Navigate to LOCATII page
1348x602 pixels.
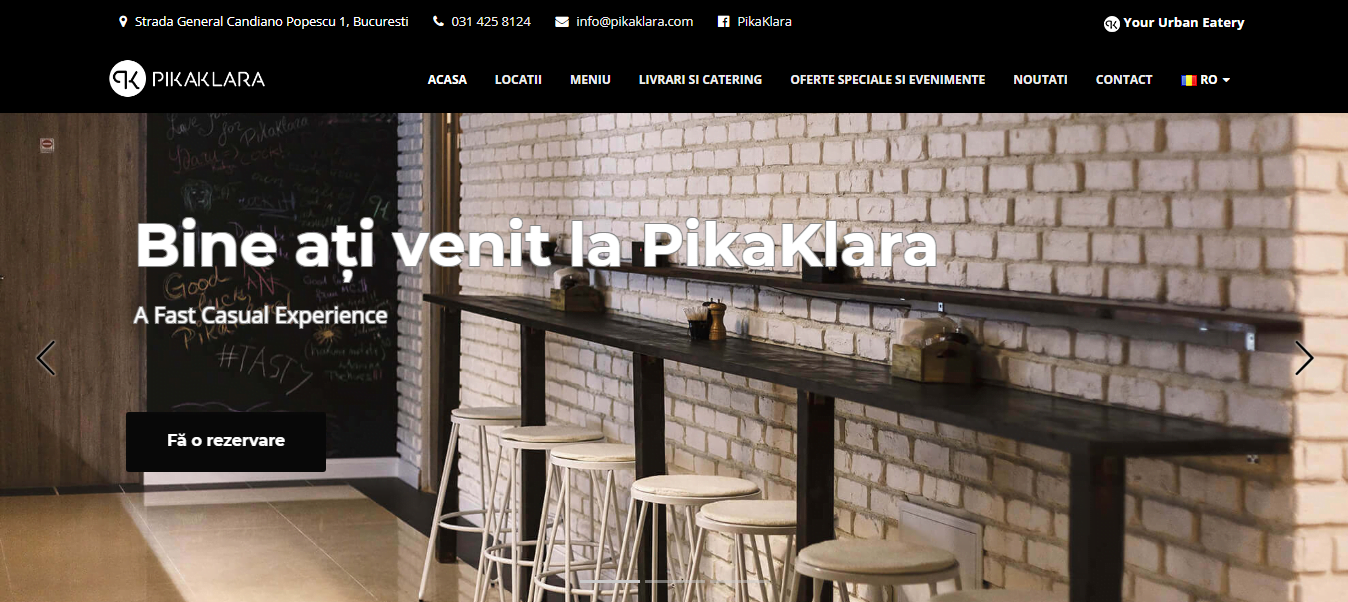[x=518, y=80]
